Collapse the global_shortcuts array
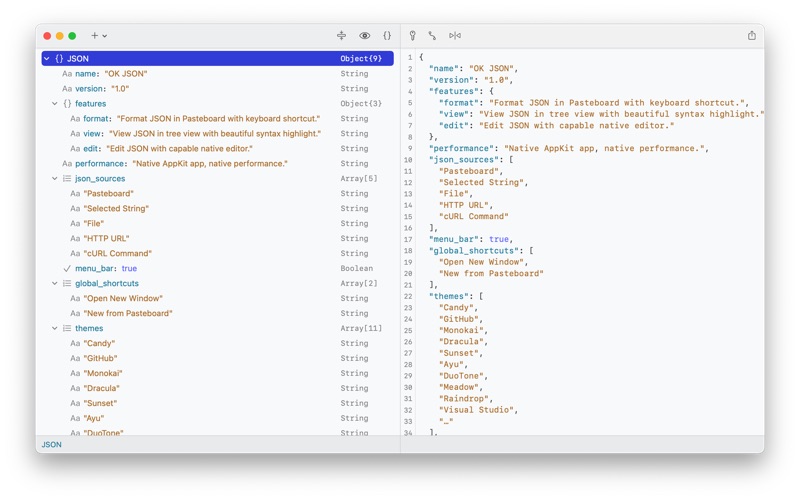Image resolution: width=800 pixels, height=500 pixels. click(55, 284)
